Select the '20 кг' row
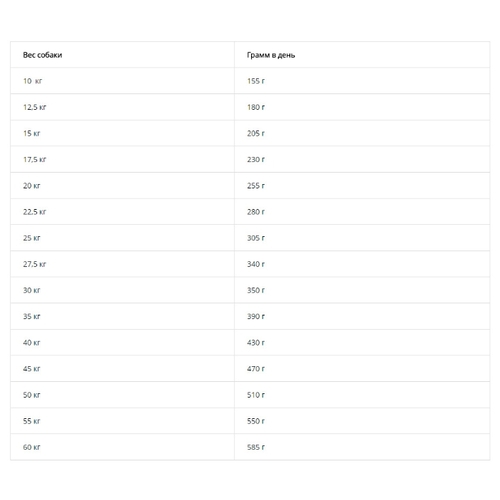Screen dimensions: 500x500 [250, 186]
